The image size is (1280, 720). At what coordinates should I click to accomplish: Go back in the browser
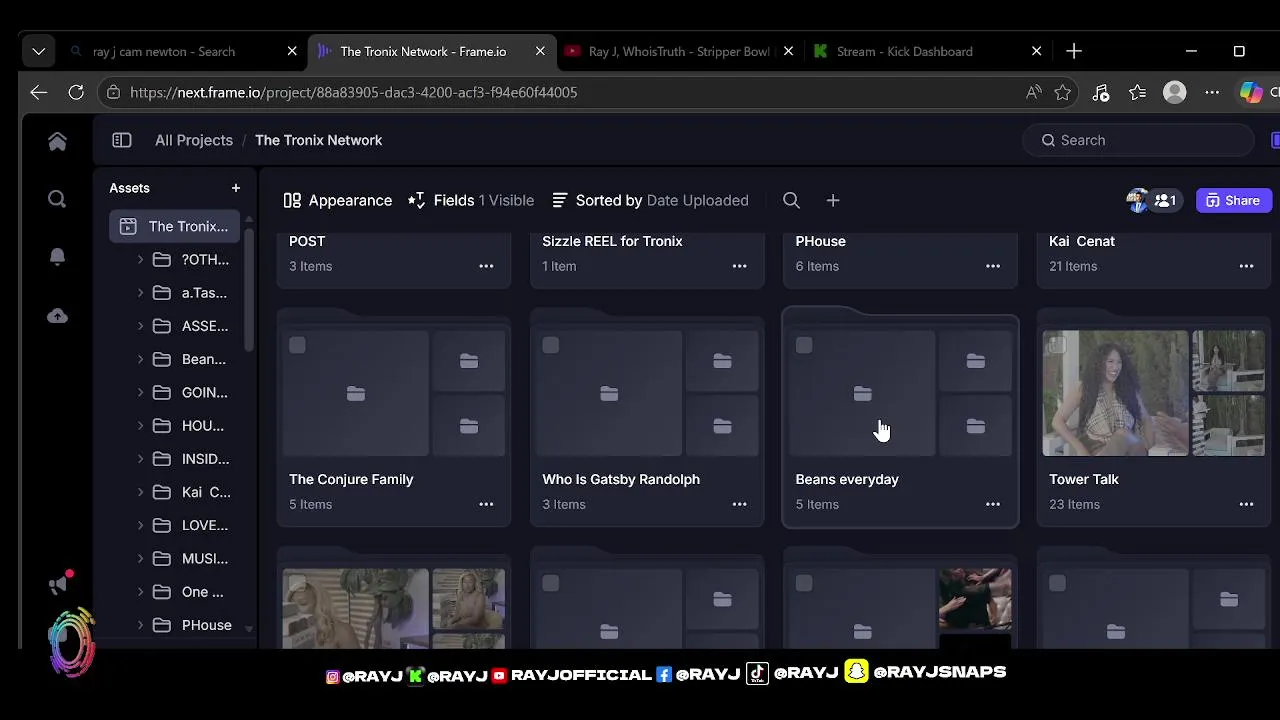(38, 92)
